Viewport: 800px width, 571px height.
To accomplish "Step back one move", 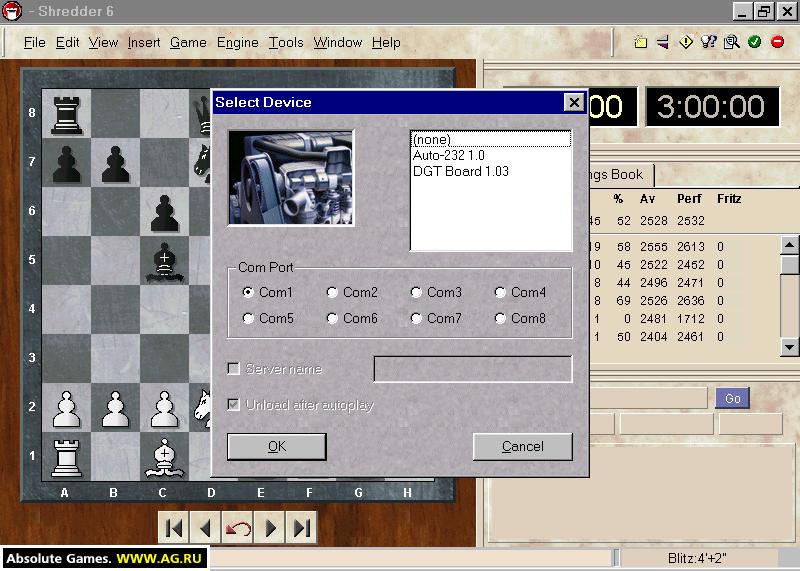I will click(205, 528).
